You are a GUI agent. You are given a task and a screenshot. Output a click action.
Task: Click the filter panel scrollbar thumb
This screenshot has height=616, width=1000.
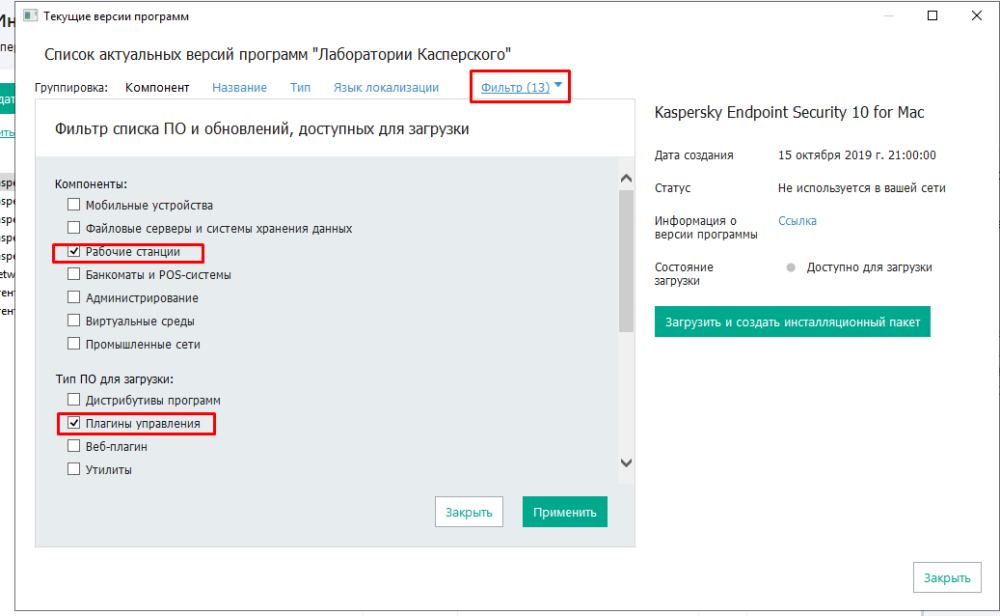pos(626,261)
